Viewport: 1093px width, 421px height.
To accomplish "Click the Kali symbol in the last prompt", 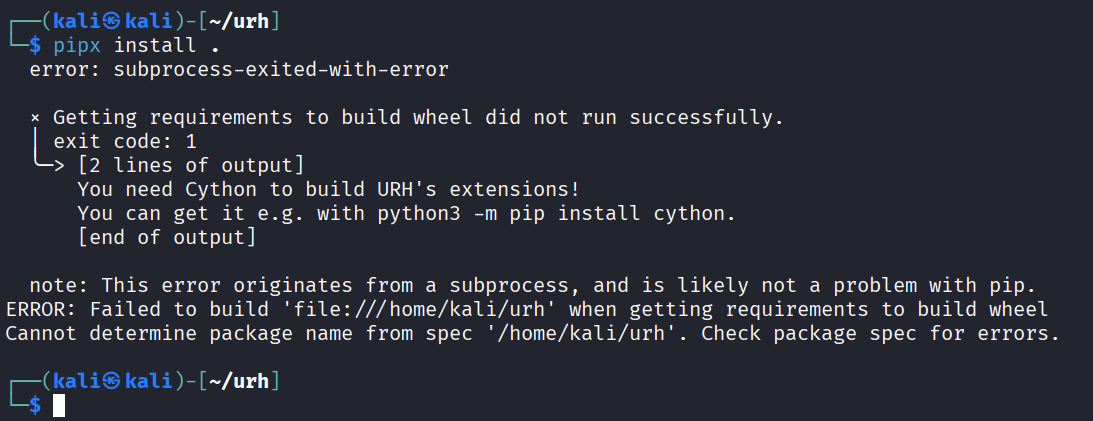I will tap(111, 380).
